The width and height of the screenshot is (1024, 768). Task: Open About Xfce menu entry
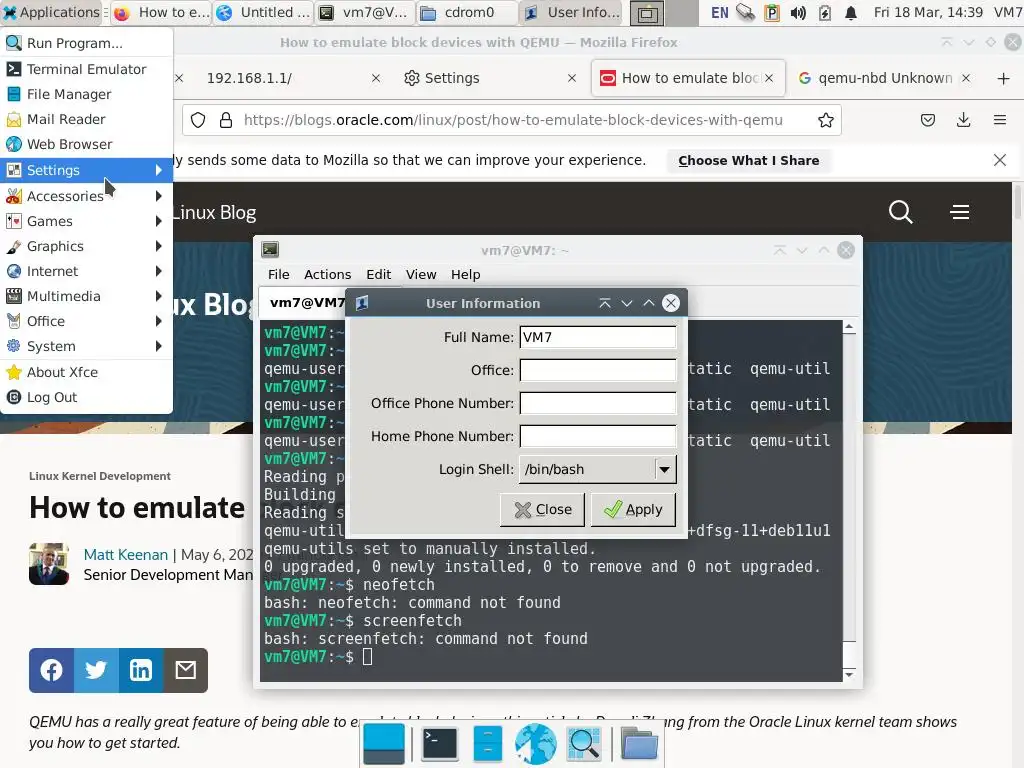86,372
